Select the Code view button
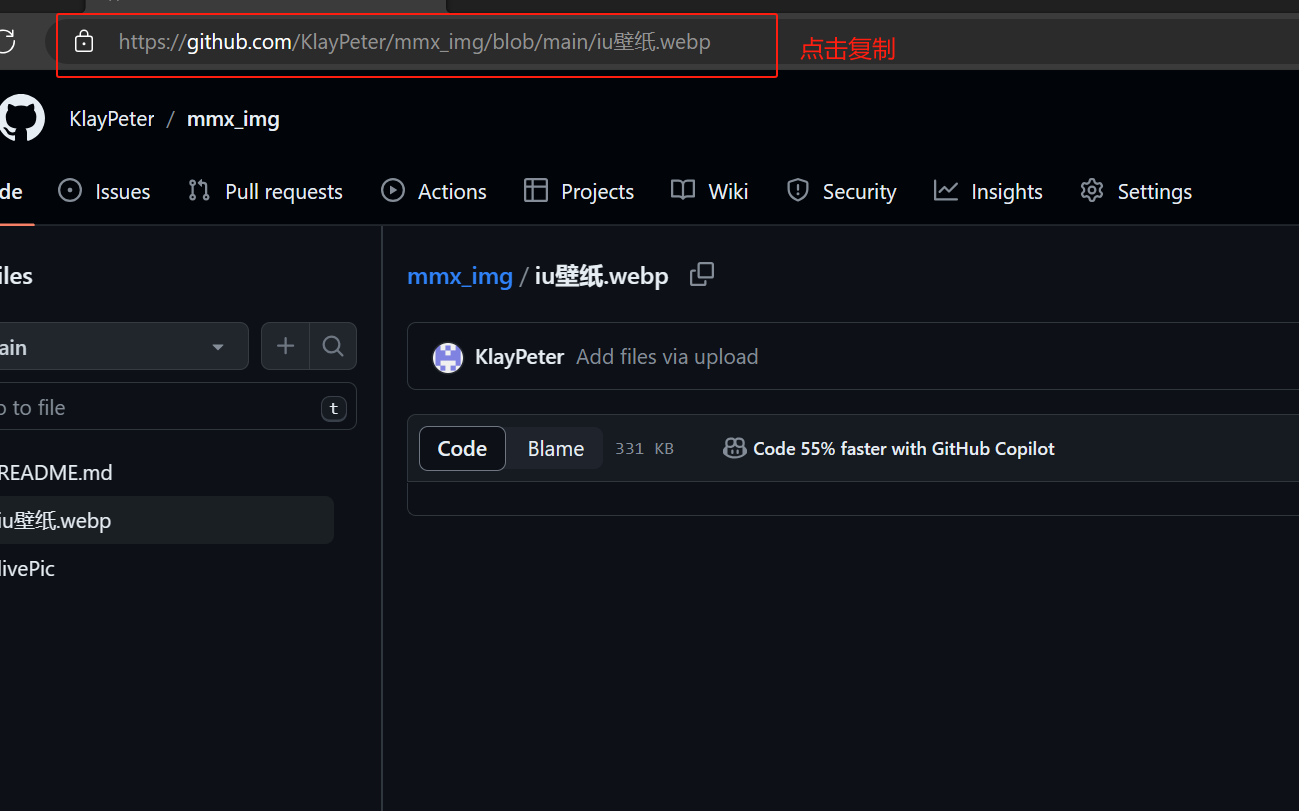1299x811 pixels. [x=462, y=448]
